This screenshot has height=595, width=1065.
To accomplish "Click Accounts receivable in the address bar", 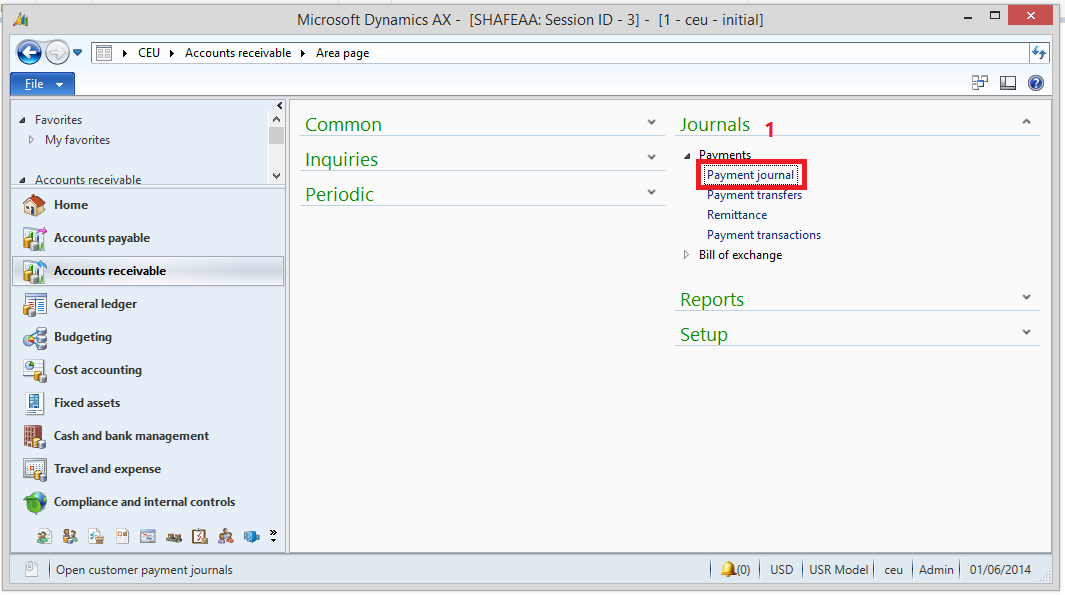I will click(x=238, y=53).
